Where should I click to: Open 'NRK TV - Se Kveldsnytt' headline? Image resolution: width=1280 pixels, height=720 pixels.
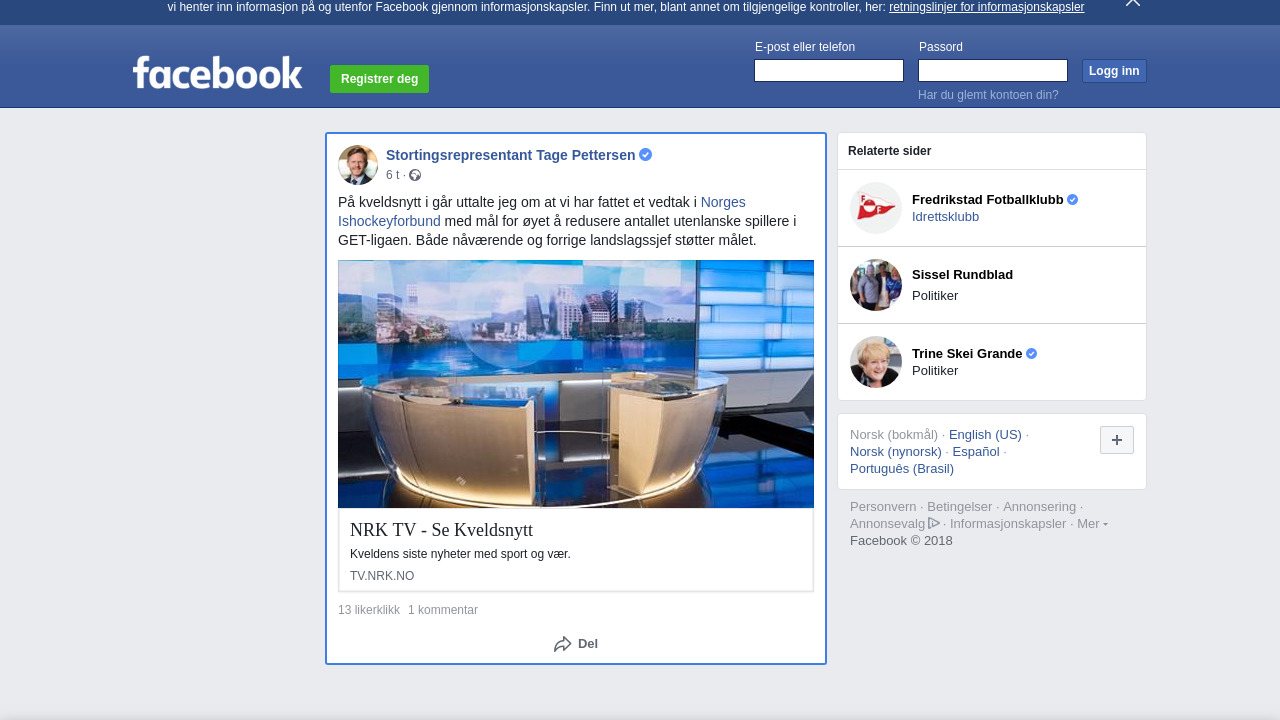point(441,530)
